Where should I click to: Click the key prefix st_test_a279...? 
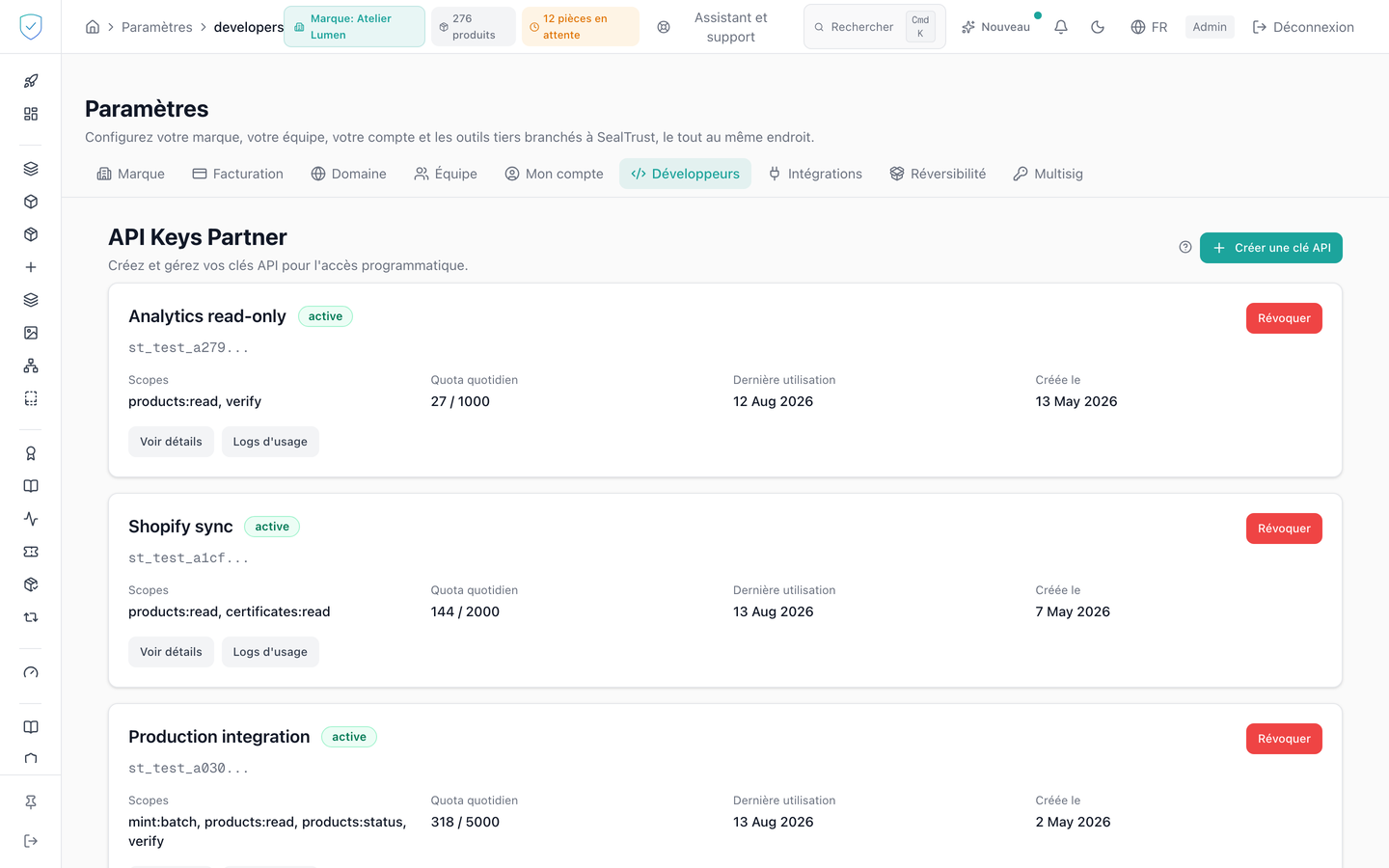point(189,347)
